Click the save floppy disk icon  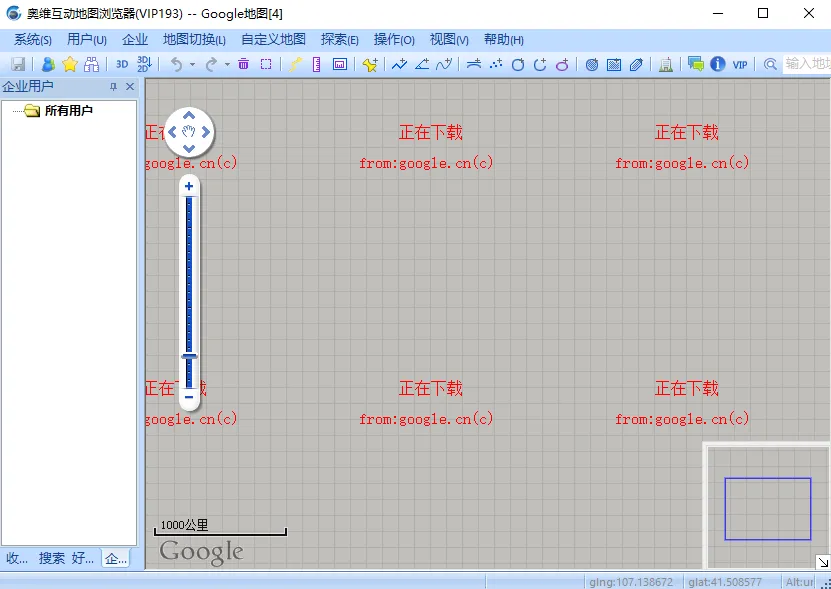[x=18, y=64]
